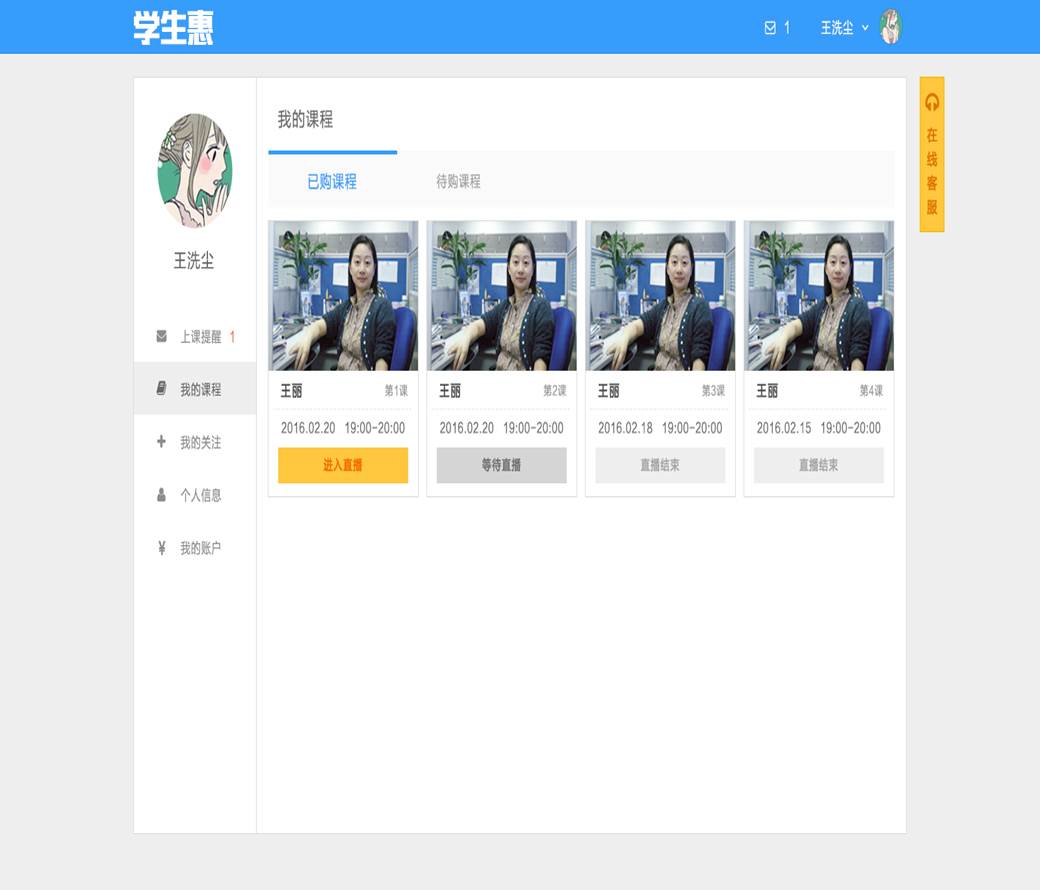This screenshot has height=890, width=1040.
Task: Click the 学生惠 logo in header
Action: (x=173, y=27)
